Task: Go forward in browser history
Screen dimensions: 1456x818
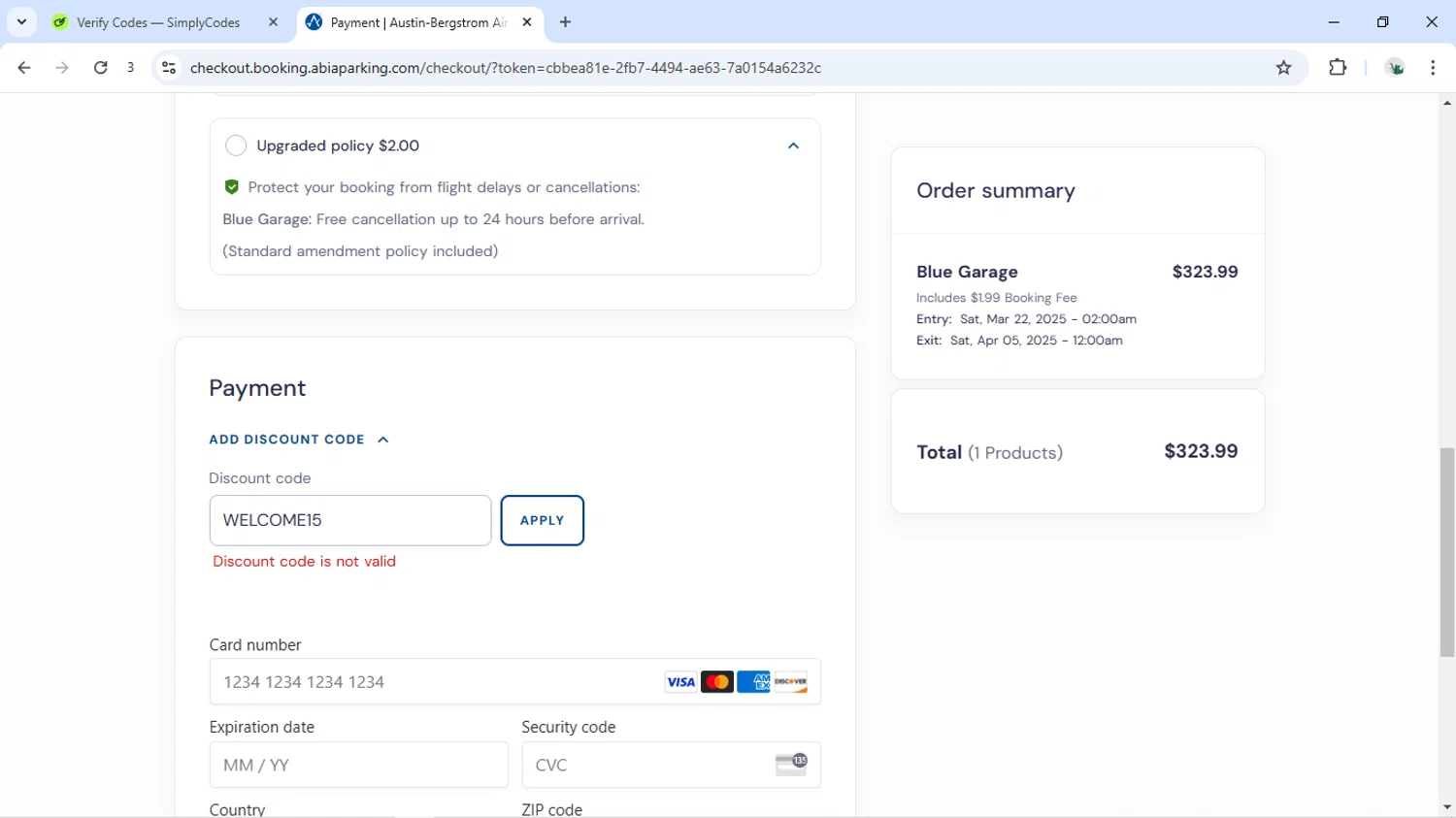Action: (x=62, y=68)
